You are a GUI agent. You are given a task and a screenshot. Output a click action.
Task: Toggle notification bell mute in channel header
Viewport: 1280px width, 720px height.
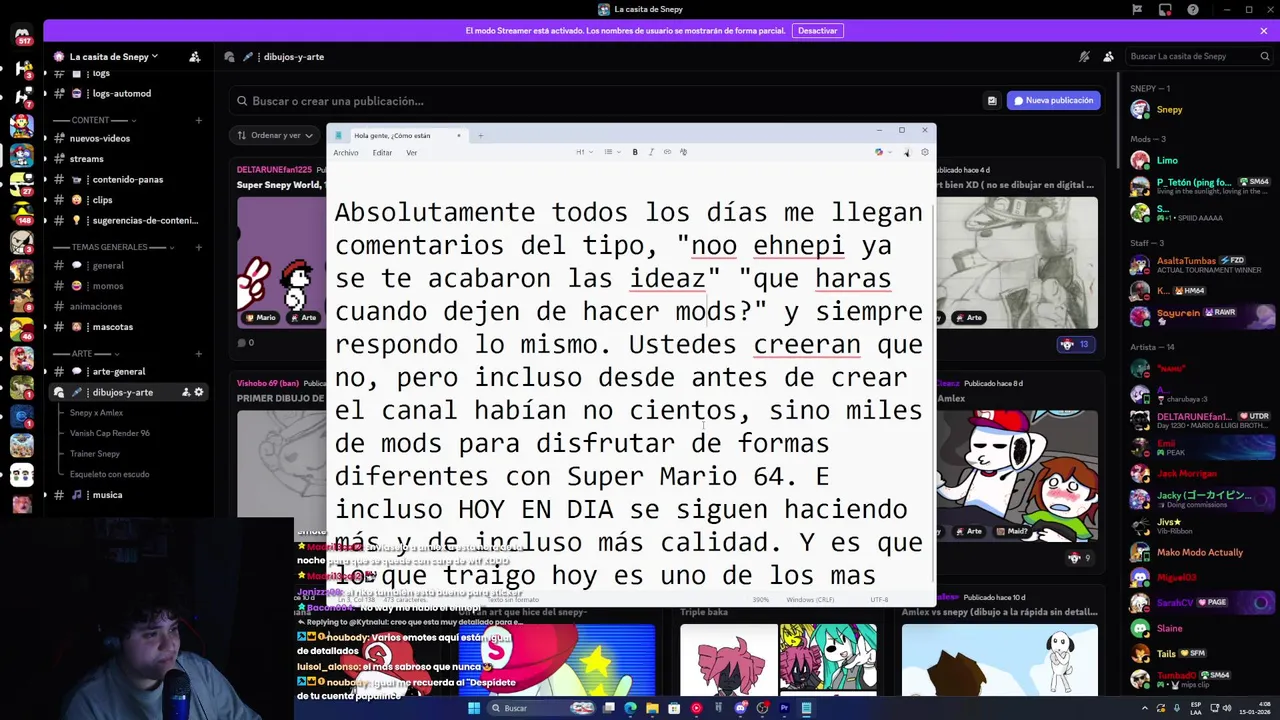1084,57
